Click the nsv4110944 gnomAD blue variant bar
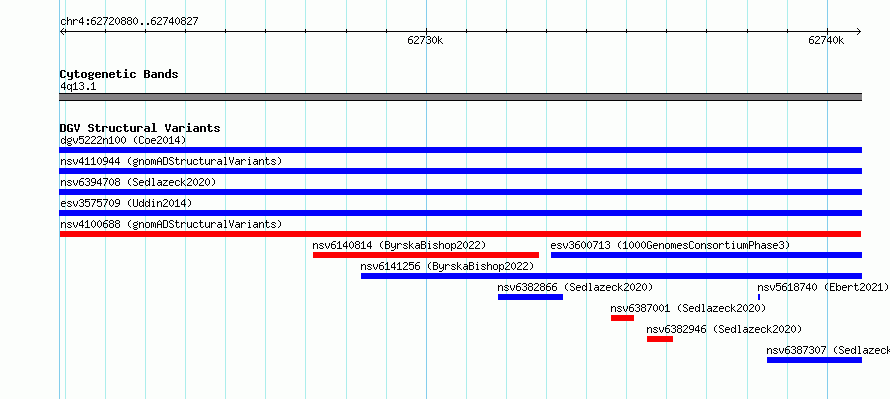This screenshot has width=890, height=399. click(460, 171)
